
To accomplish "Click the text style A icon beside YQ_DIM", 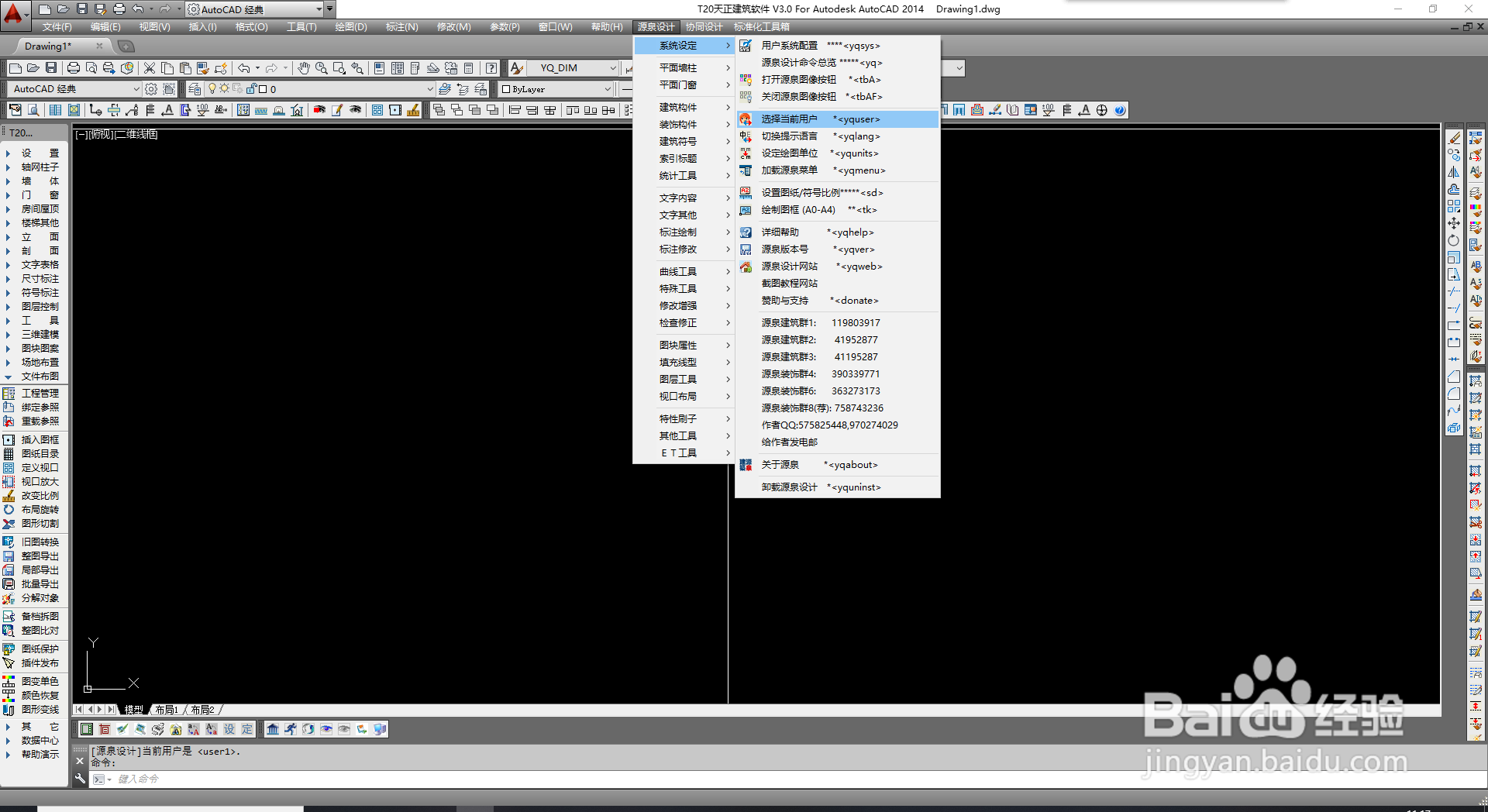I will (517, 68).
